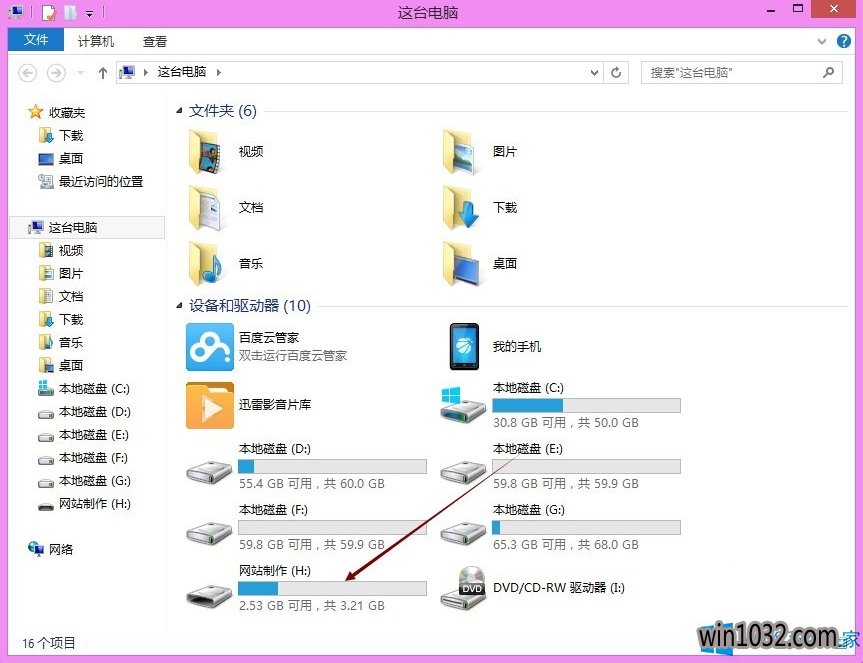Click the refresh button in address bar
The image size is (863, 663).
pos(617,73)
